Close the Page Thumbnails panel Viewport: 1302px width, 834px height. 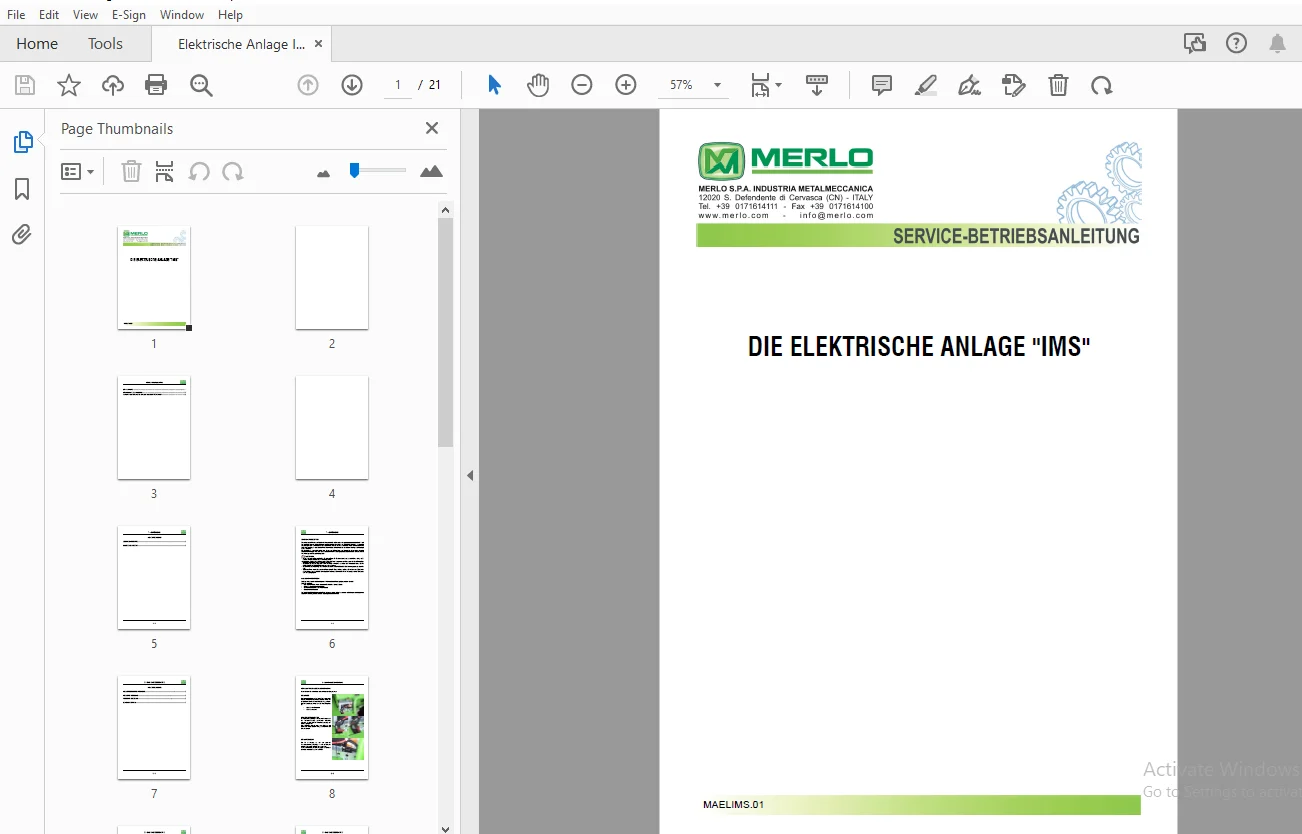[x=432, y=128]
